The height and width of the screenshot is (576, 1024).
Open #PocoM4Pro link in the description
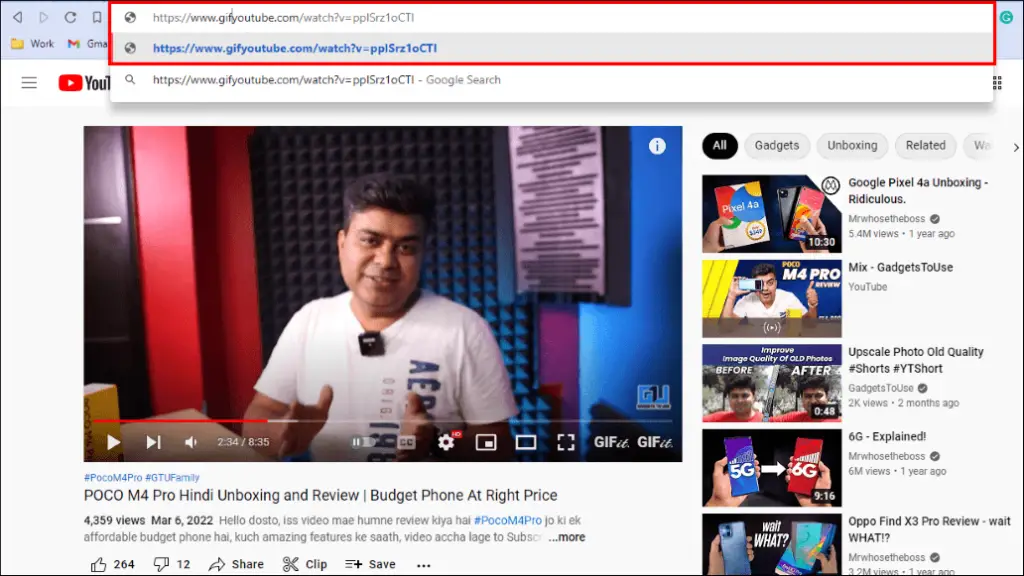point(507,520)
